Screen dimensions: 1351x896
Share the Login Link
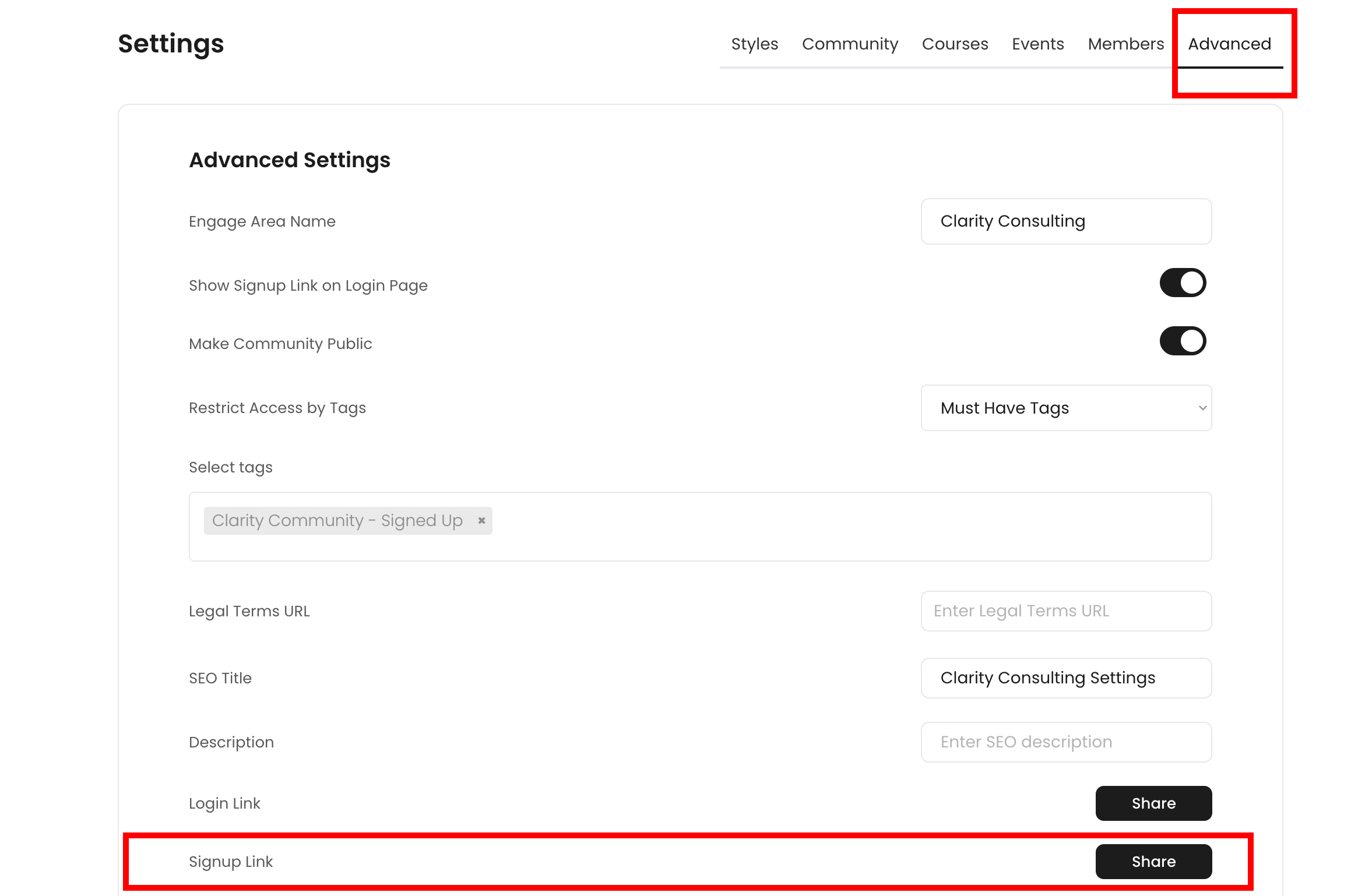point(1153,803)
